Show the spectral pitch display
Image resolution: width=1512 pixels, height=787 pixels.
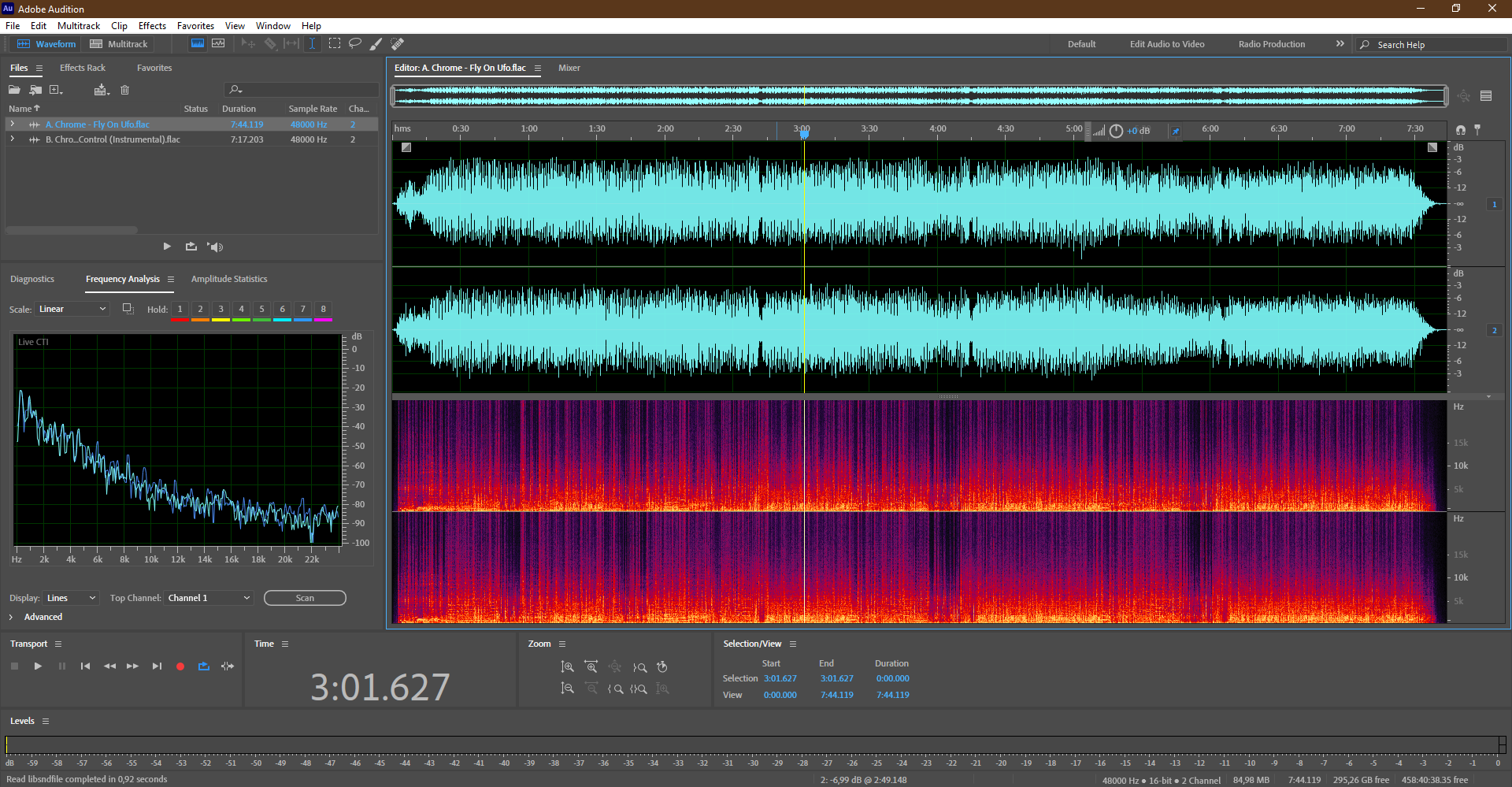[218, 44]
